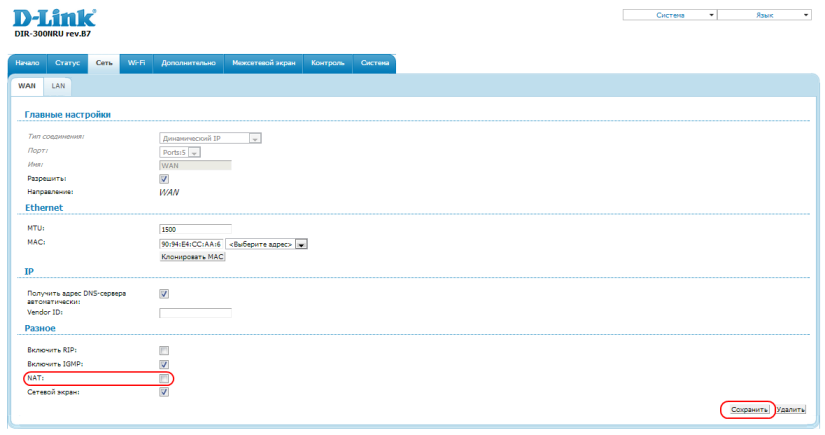Click the Удалить button
Image resolution: width=825 pixels, height=435 pixels.
(x=791, y=410)
